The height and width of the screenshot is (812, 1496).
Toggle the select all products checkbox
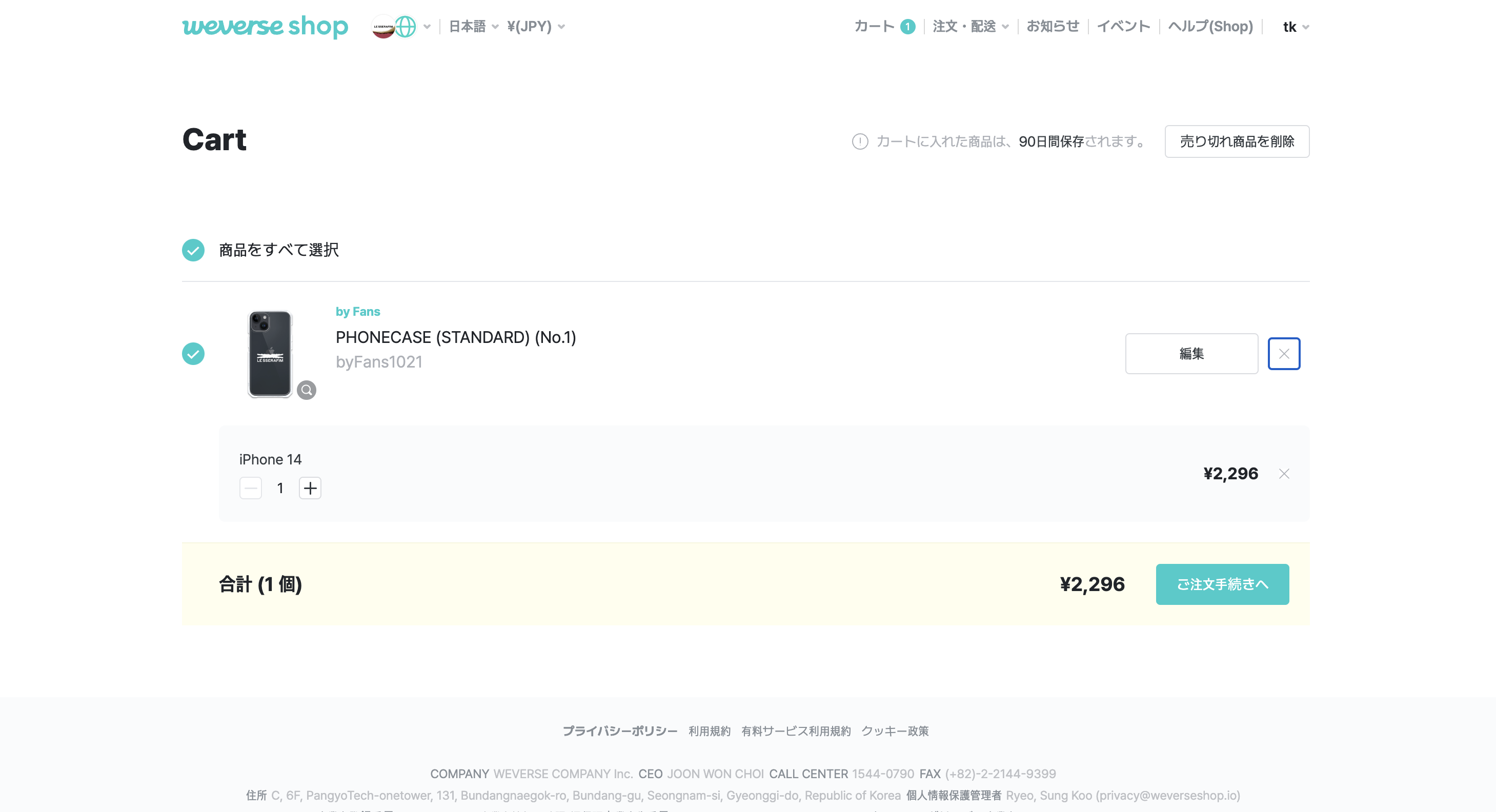point(193,250)
